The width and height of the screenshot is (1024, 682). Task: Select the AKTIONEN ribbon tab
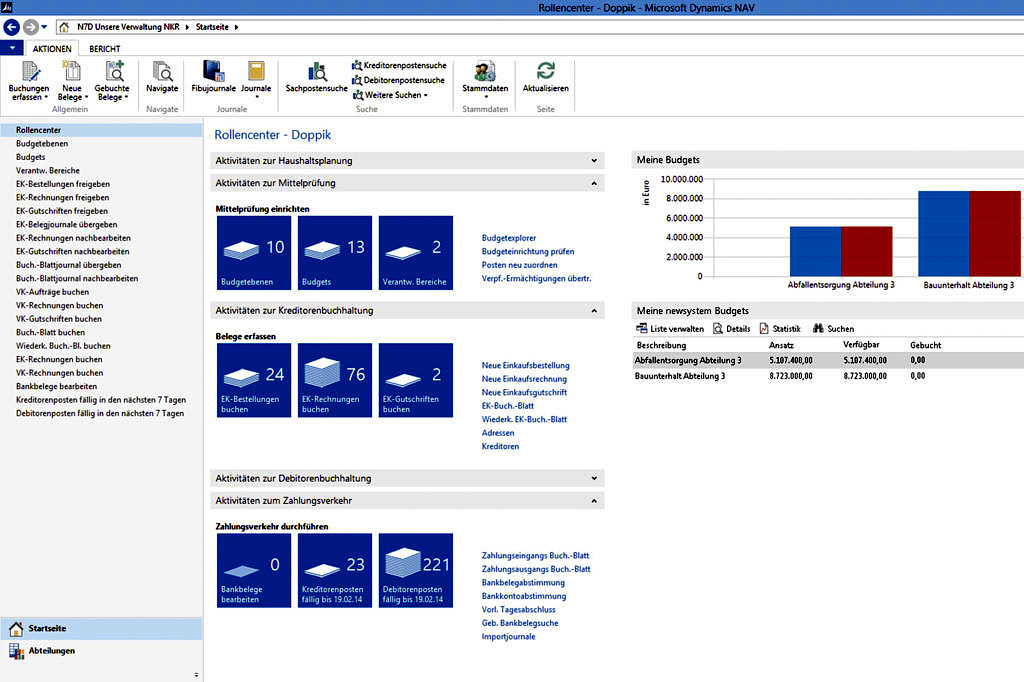click(x=52, y=48)
